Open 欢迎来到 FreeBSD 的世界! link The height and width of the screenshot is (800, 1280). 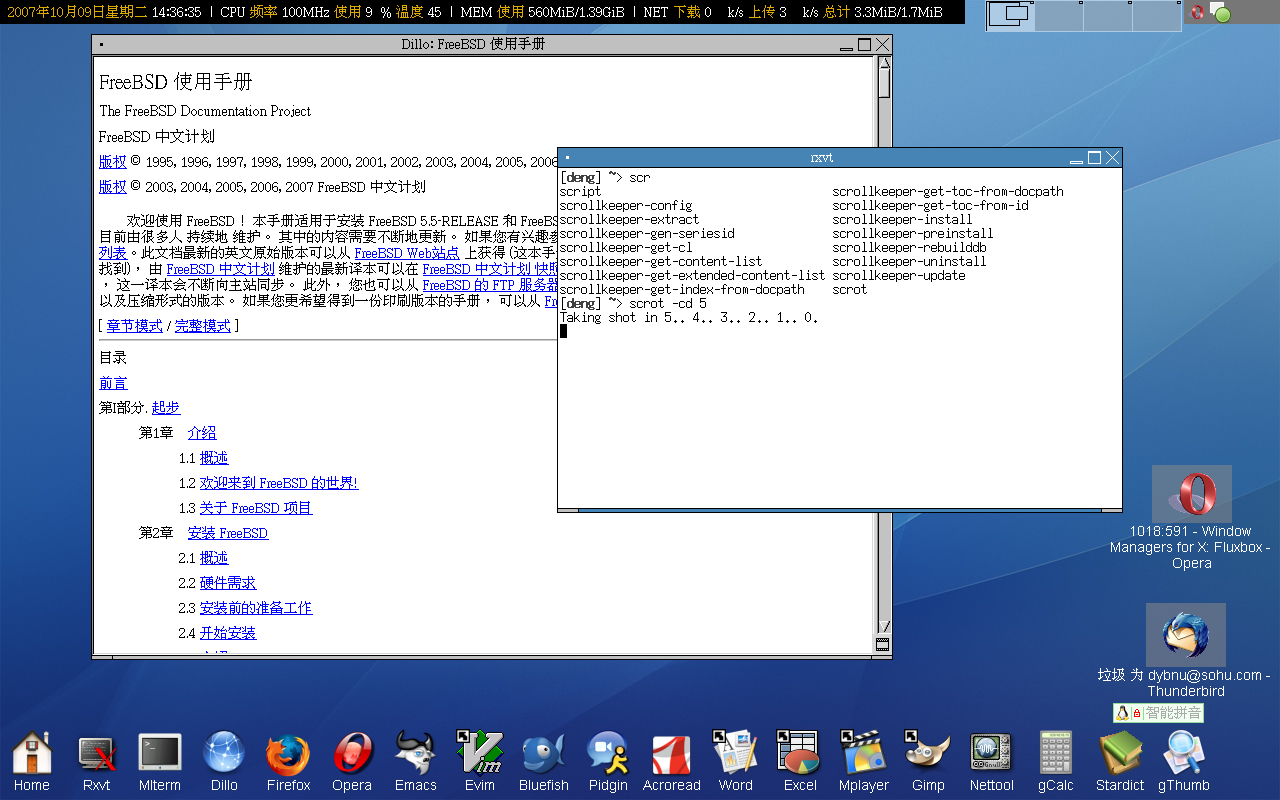[279, 483]
